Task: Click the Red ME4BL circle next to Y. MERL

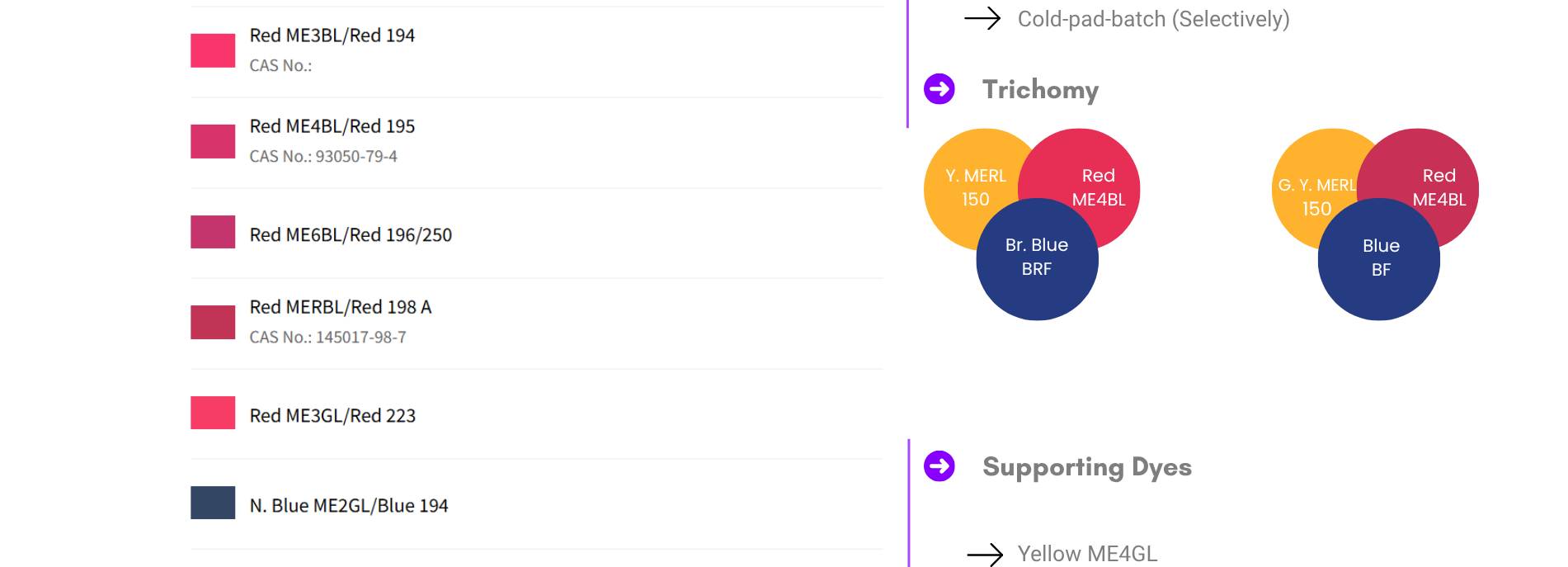Action: coord(1097,177)
